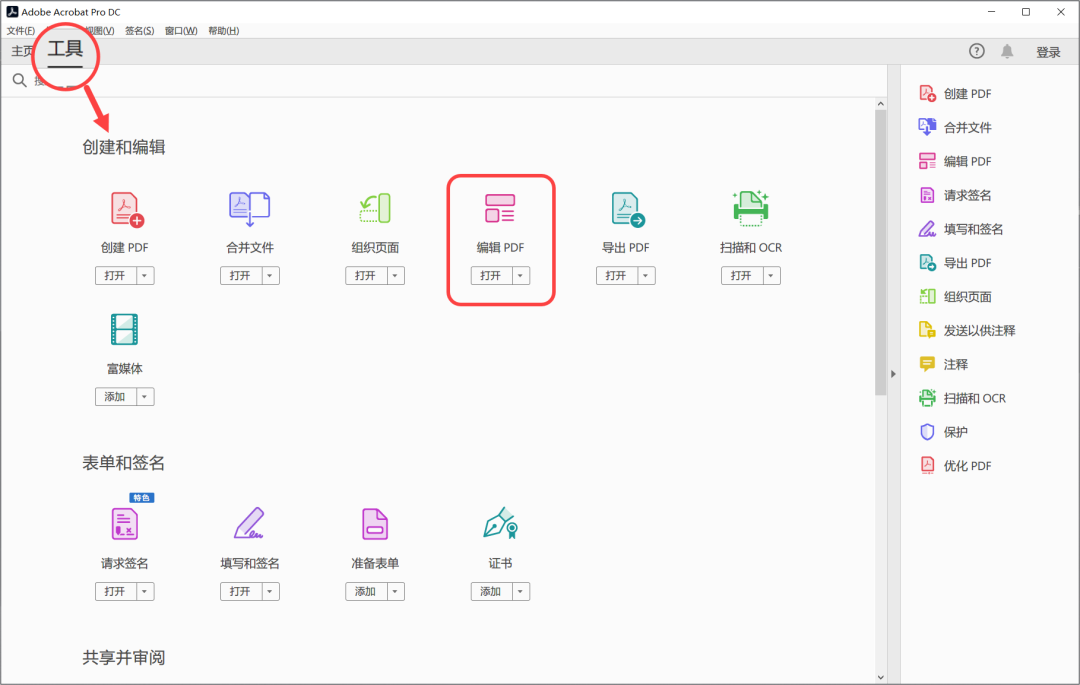Open the 证书 certificate pen icon

[501, 523]
